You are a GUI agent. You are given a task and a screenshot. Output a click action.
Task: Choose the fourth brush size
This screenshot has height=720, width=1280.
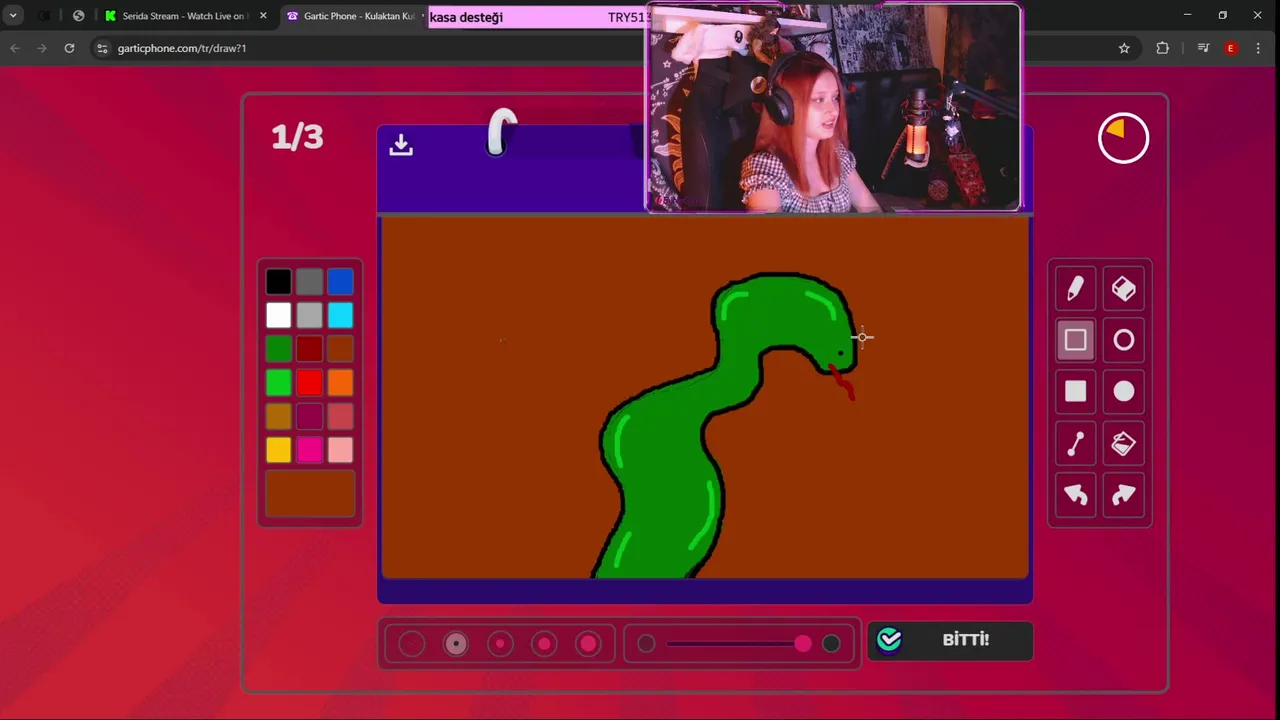[x=544, y=644]
